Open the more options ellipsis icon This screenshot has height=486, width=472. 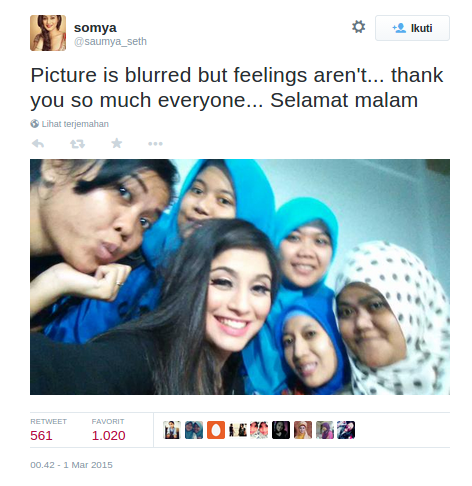click(155, 144)
